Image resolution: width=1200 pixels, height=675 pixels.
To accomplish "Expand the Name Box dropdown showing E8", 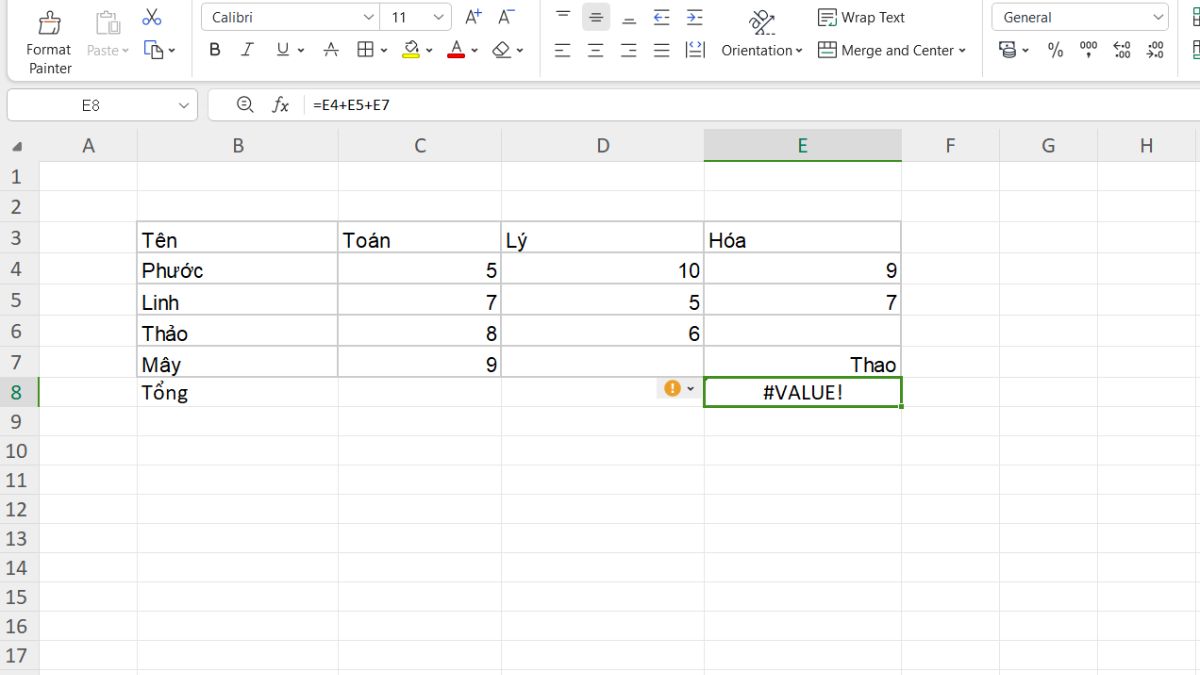I will (x=184, y=105).
